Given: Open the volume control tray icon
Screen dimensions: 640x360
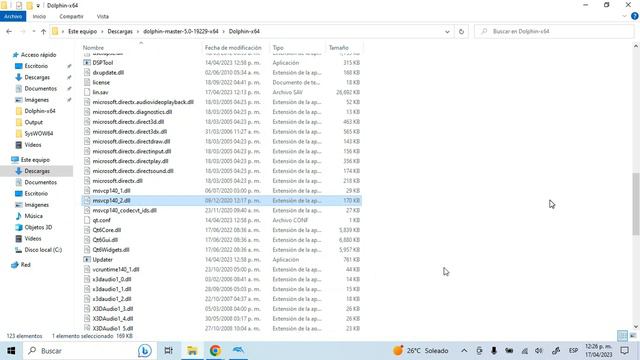Looking at the screenshot, I should (x=539, y=351).
